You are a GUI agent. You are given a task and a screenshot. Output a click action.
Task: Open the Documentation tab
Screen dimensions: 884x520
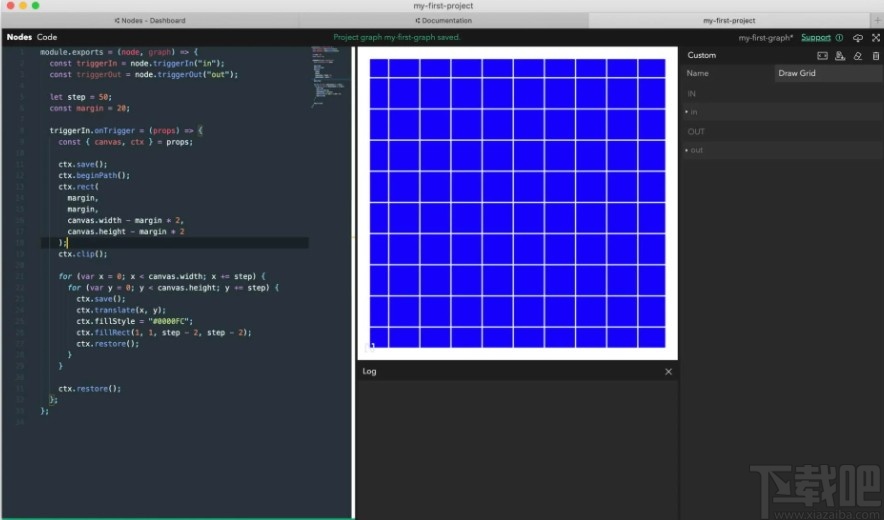444,20
